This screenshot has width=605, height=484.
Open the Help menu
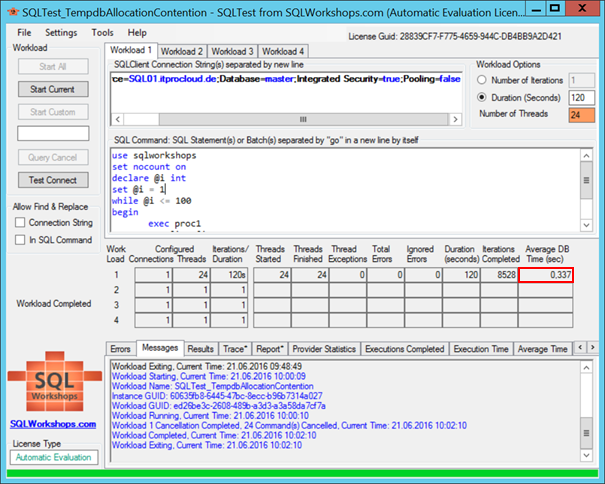[x=137, y=33]
